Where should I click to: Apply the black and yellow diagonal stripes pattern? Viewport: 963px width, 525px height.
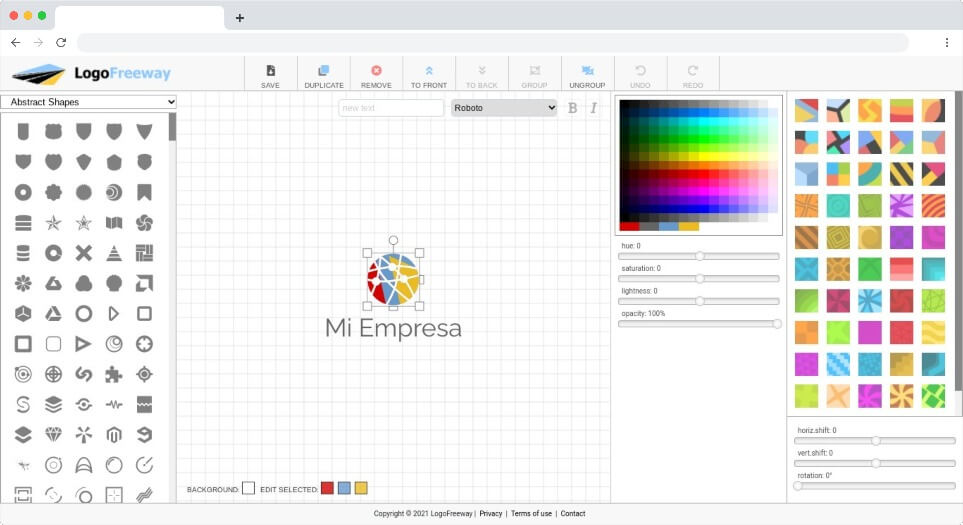tap(902, 174)
